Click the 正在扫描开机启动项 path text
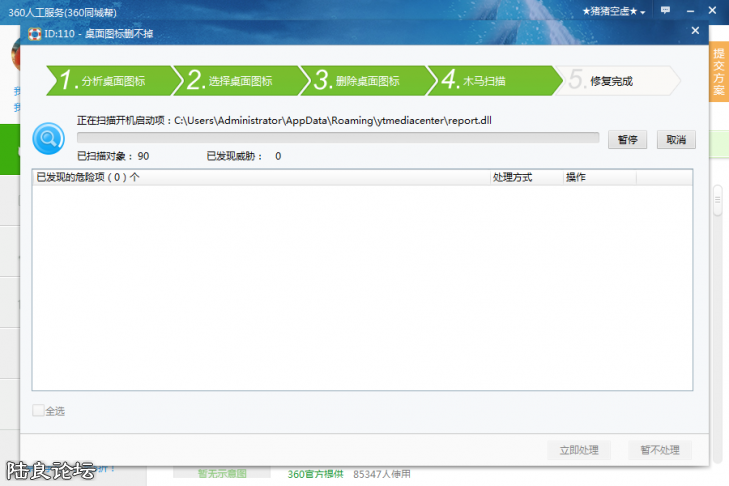 click(x=284, y=120)
